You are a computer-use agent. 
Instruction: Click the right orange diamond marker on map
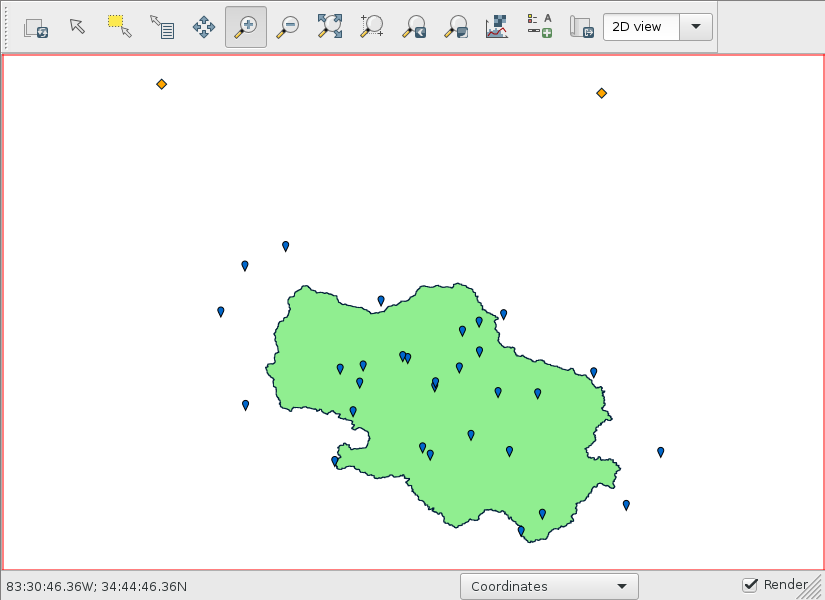[601, 93]
